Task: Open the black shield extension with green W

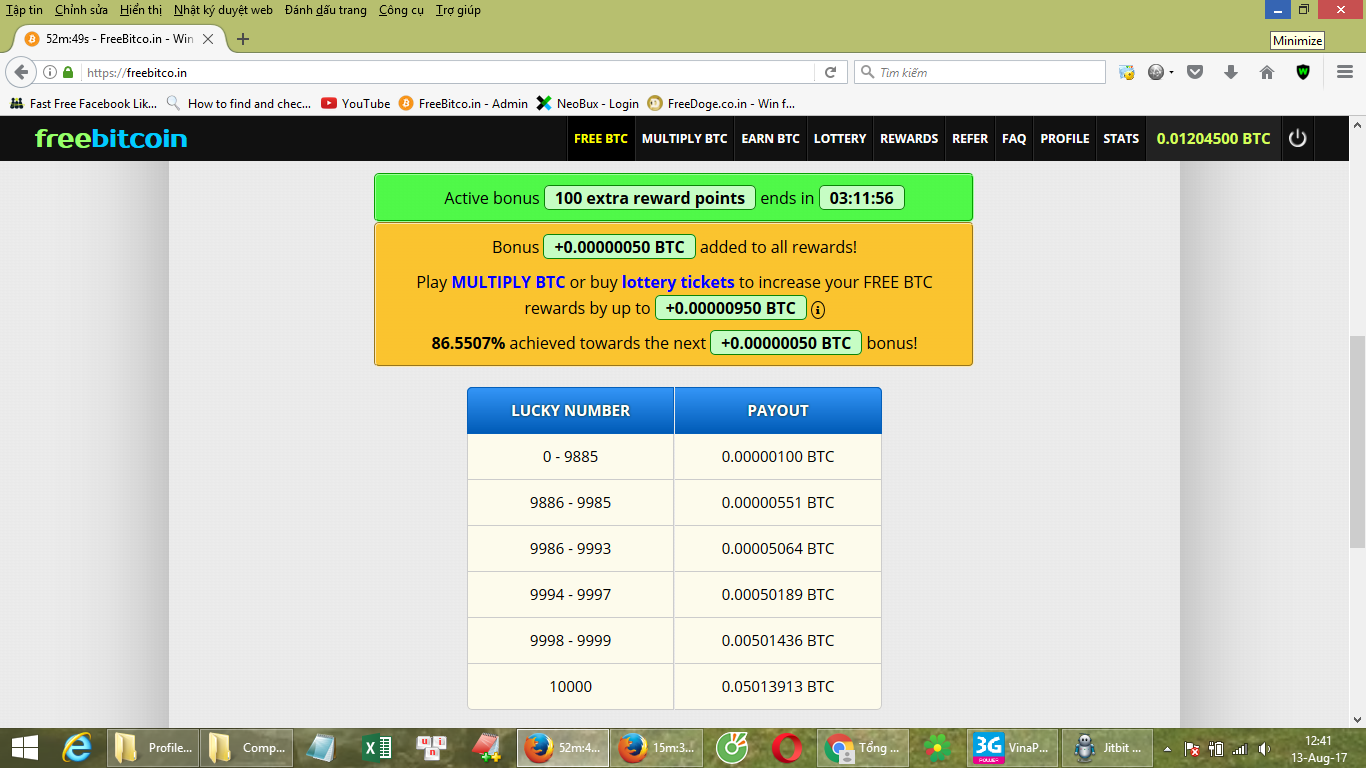Action: (1303, 72)
